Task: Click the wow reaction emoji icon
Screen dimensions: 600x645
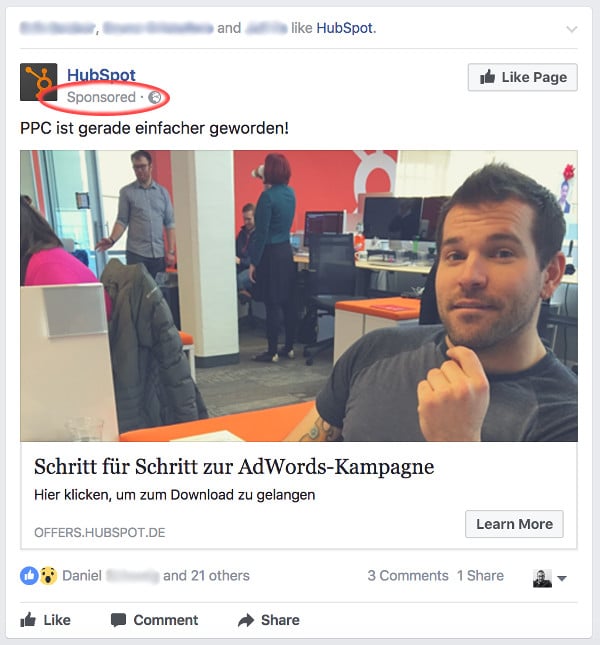Action: (x=48, y=575)
